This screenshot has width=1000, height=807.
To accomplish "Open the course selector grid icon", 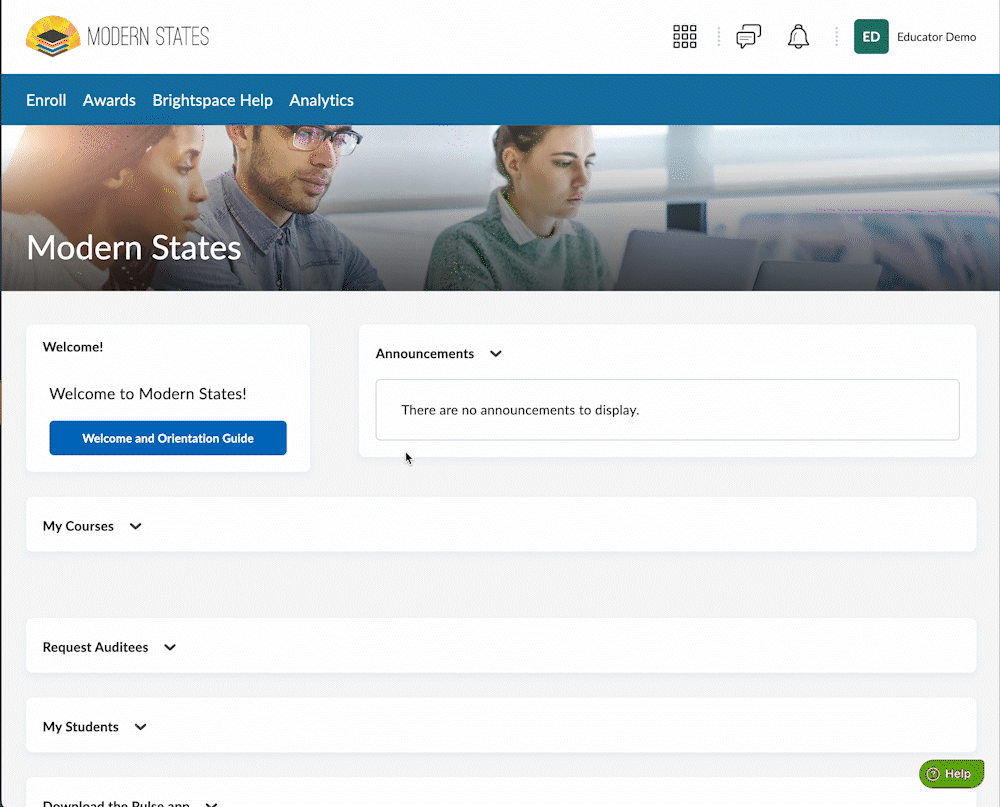I will coord(684,37).
